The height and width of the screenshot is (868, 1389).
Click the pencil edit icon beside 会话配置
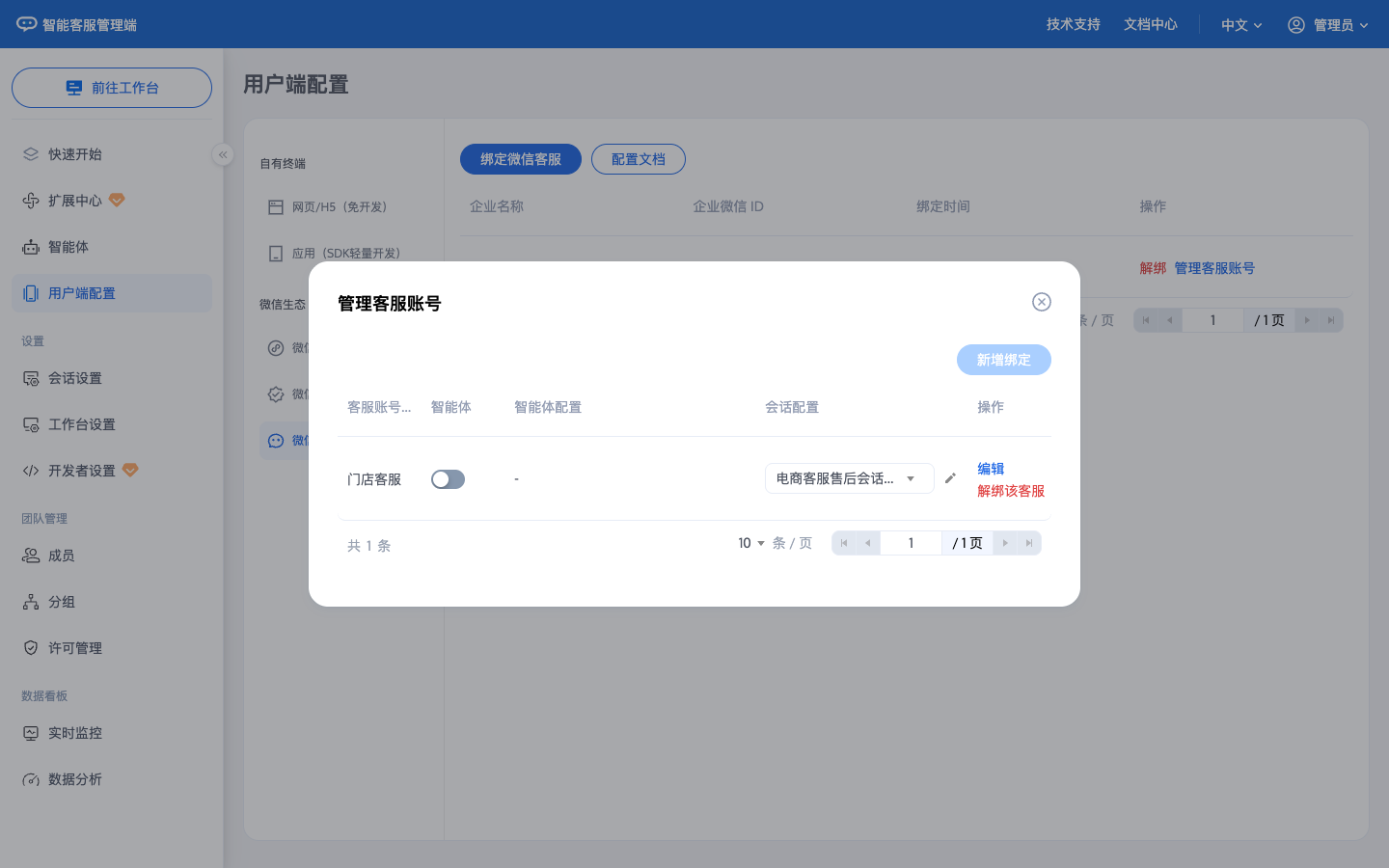(950, 478)
